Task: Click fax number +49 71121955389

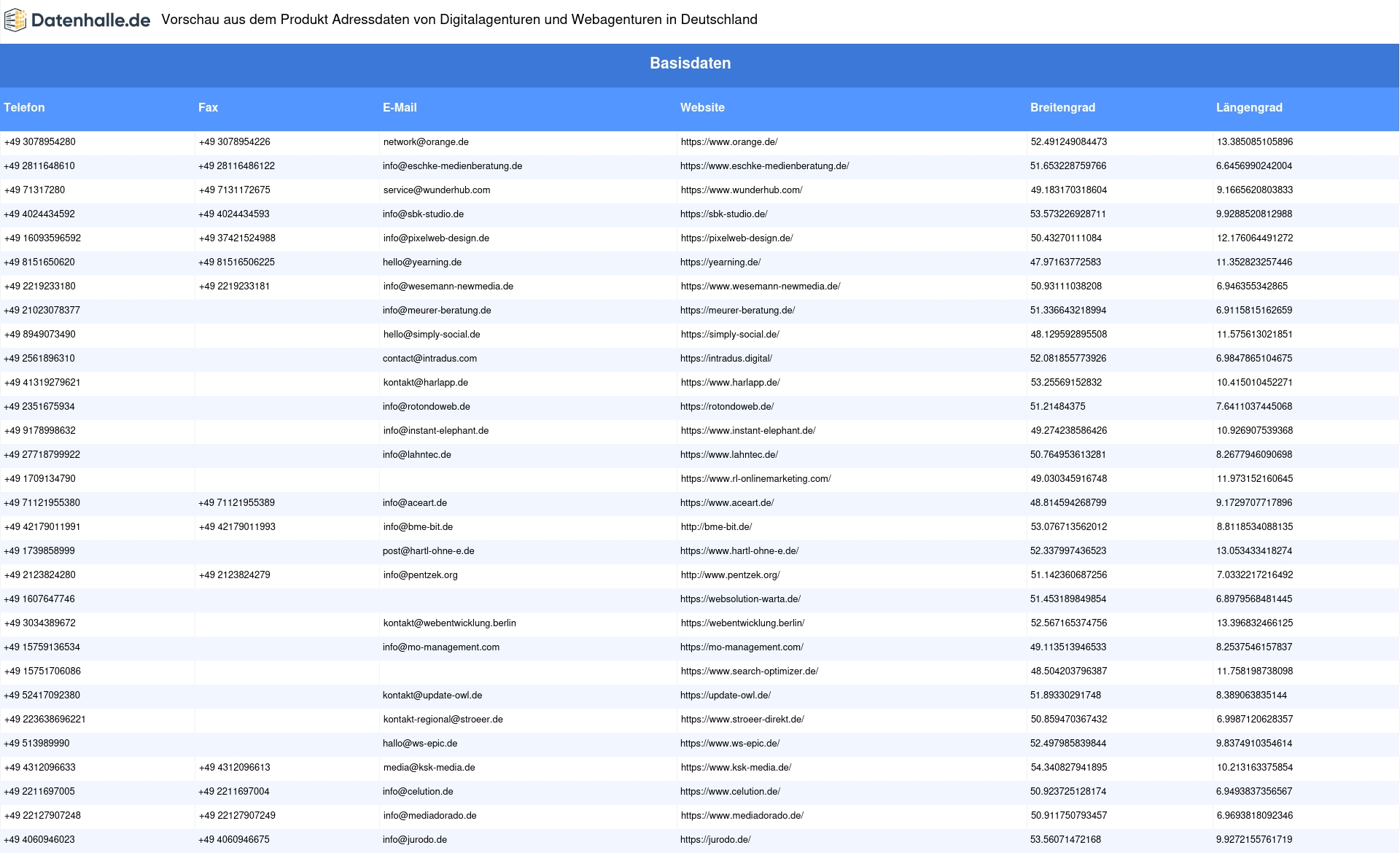Action: [236, 503]
